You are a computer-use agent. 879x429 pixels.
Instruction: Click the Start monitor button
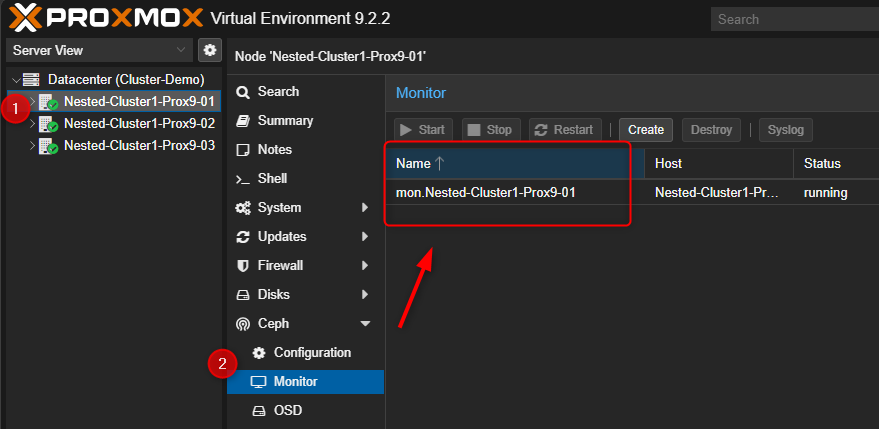click(424, 130)
